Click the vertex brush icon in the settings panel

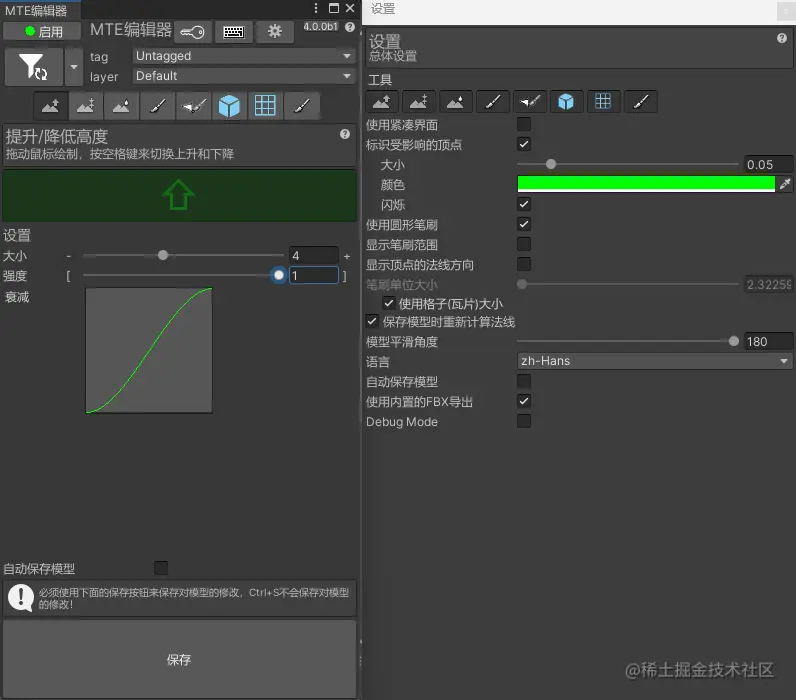coord(529,102)
